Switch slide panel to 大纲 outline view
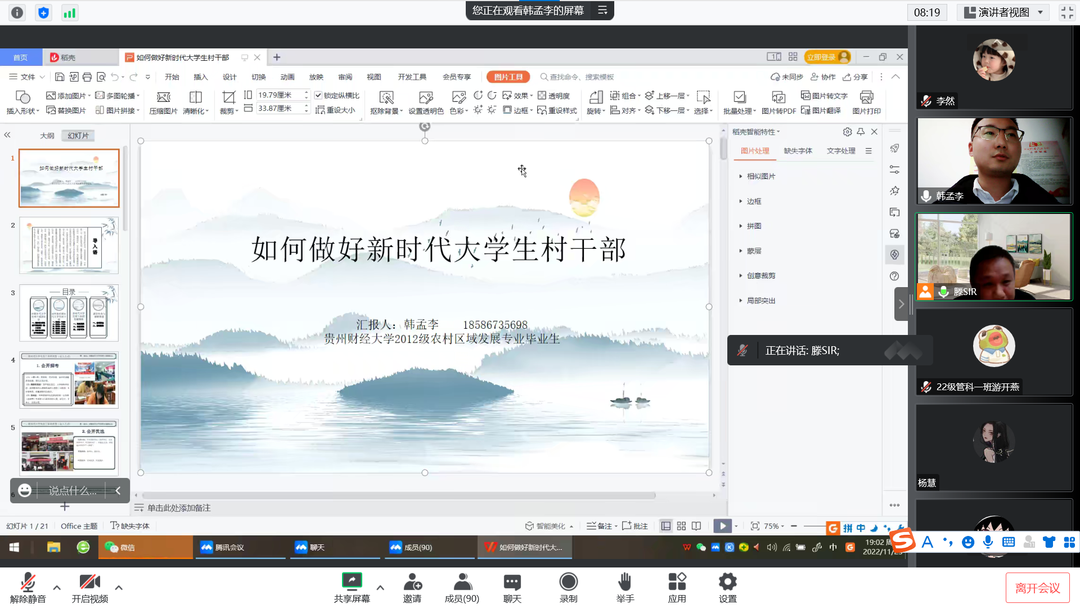1080x608 pixels. [47, 135]
